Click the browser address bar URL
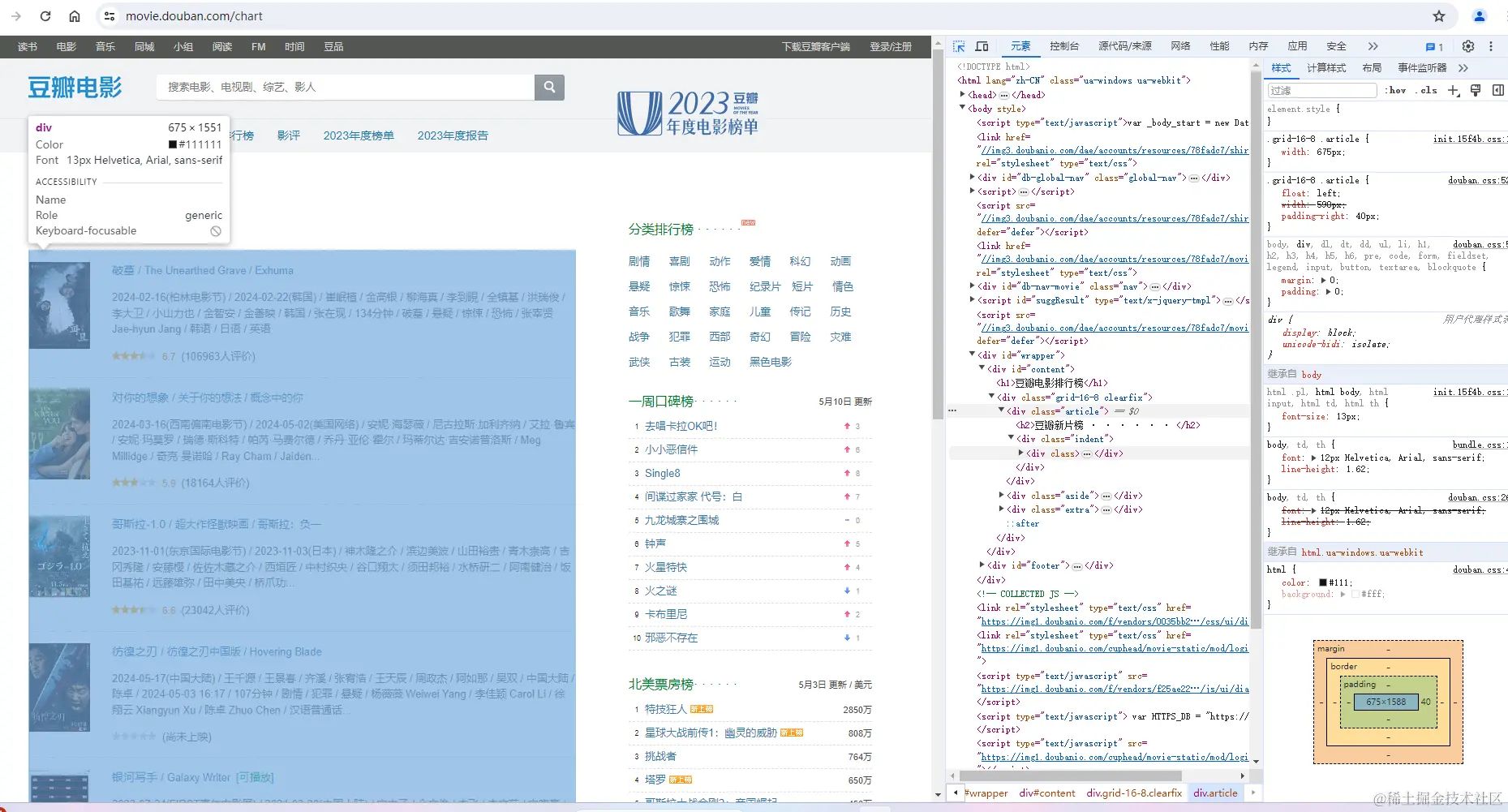 click(195, 16)
